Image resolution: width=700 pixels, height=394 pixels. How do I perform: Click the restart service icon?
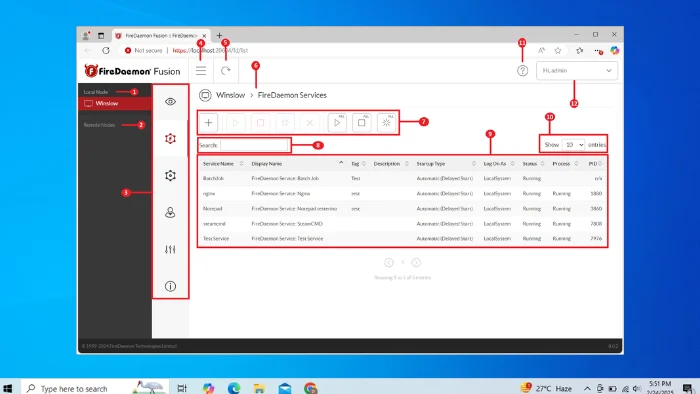[x=285, y=123]
